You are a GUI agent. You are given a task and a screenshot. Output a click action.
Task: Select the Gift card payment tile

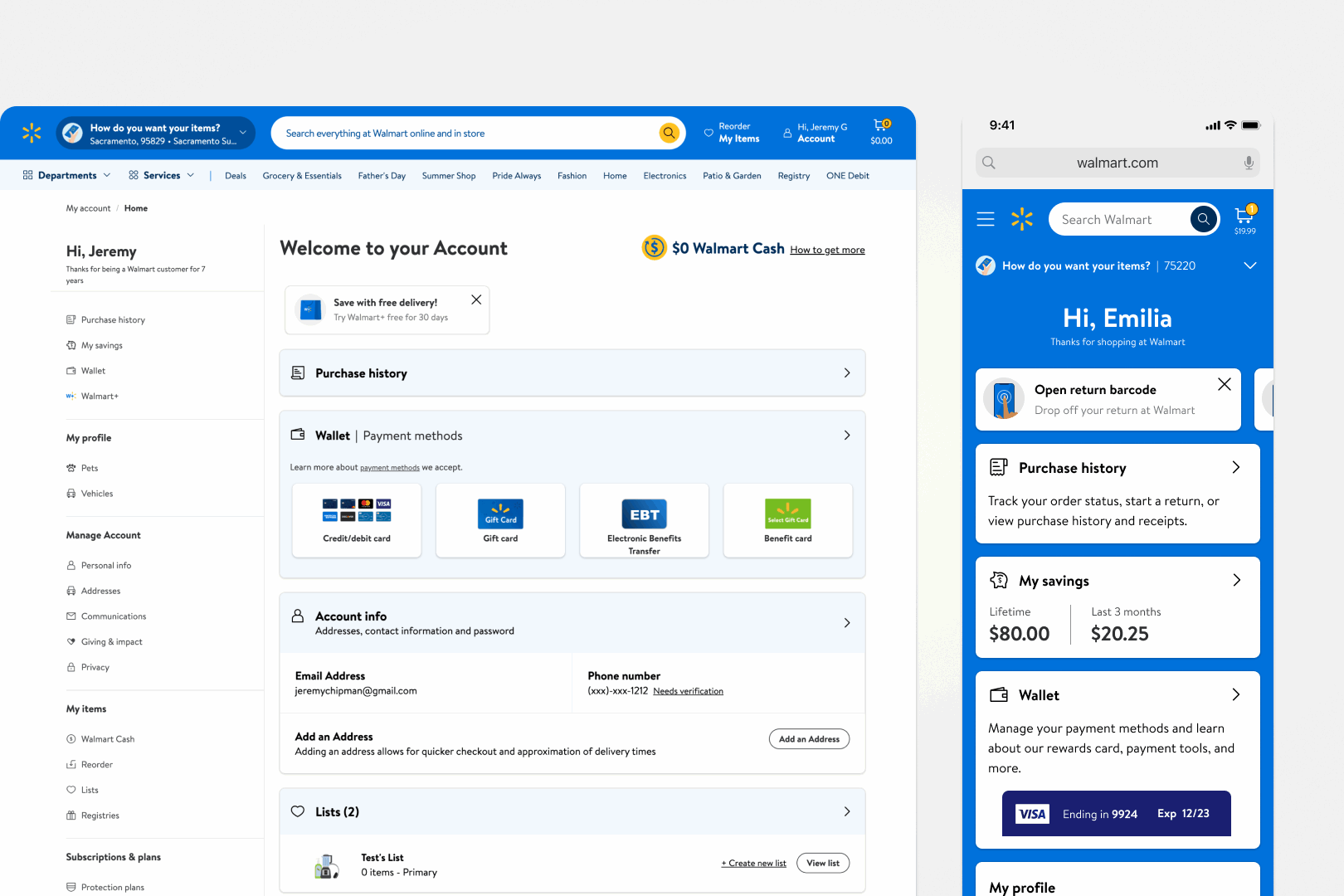coord(500,521)
